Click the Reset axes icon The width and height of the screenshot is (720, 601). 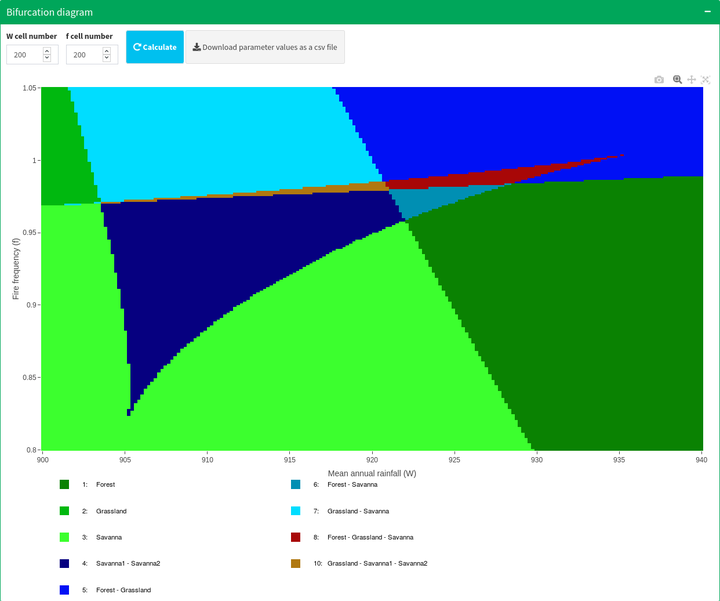tap(705, 79)
